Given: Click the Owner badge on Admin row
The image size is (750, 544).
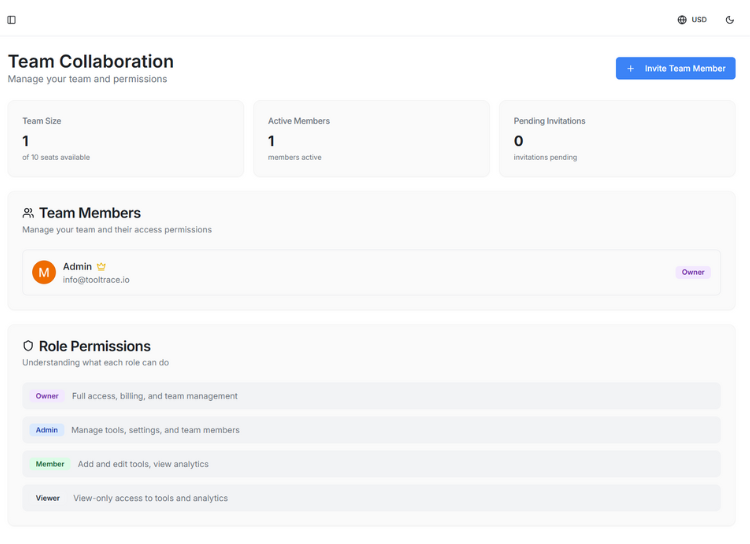Looking at the screenshot, I should [x=692, y=272].
